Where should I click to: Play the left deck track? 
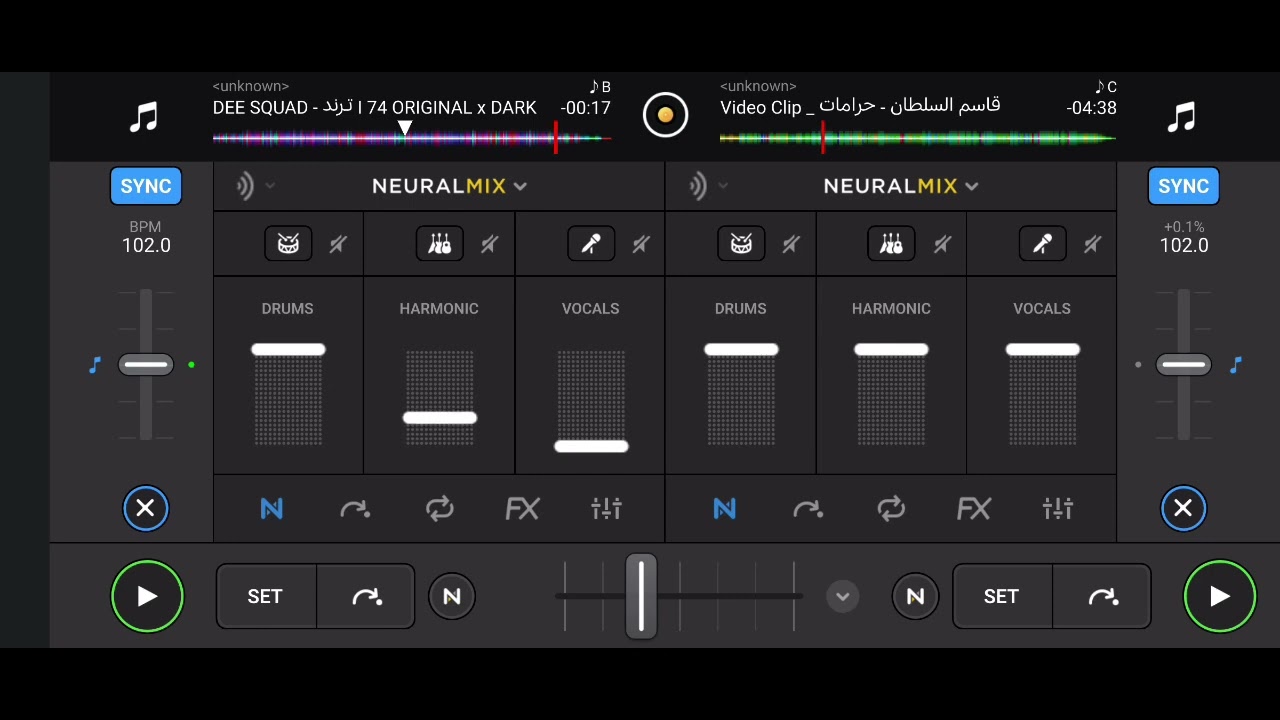click(x=147, y=597)
